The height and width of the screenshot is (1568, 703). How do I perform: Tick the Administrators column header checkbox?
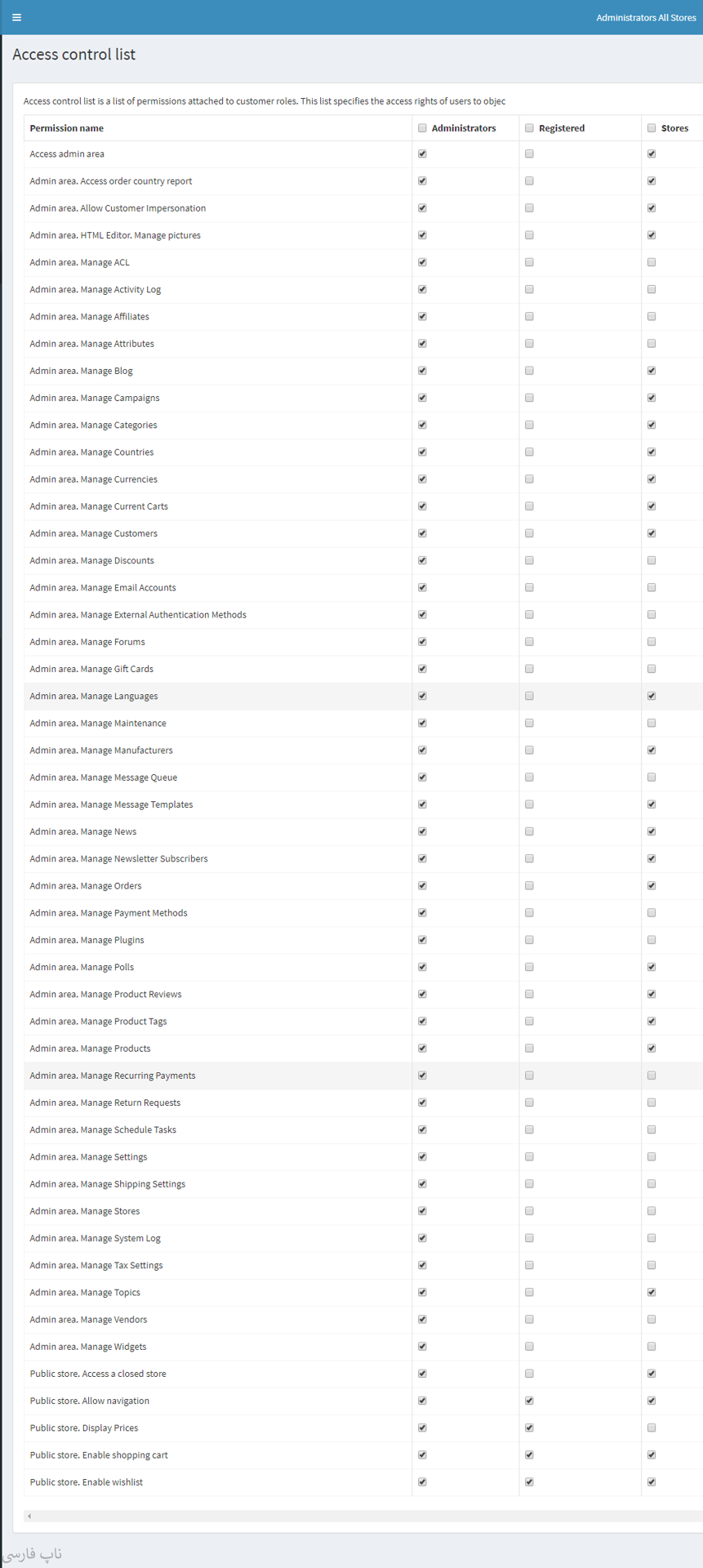(422, 128)
